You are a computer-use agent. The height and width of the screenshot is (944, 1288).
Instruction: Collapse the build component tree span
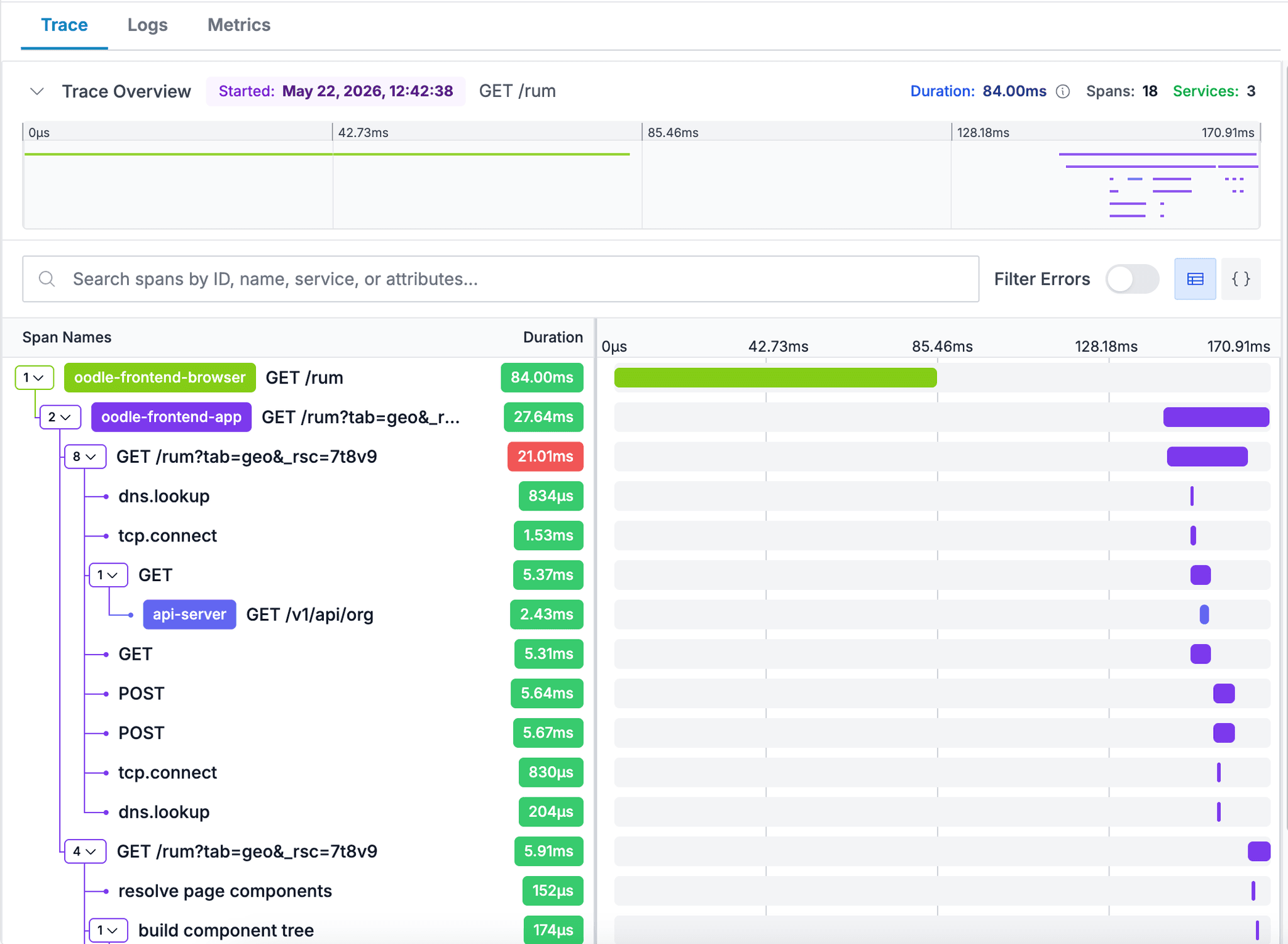109,930
